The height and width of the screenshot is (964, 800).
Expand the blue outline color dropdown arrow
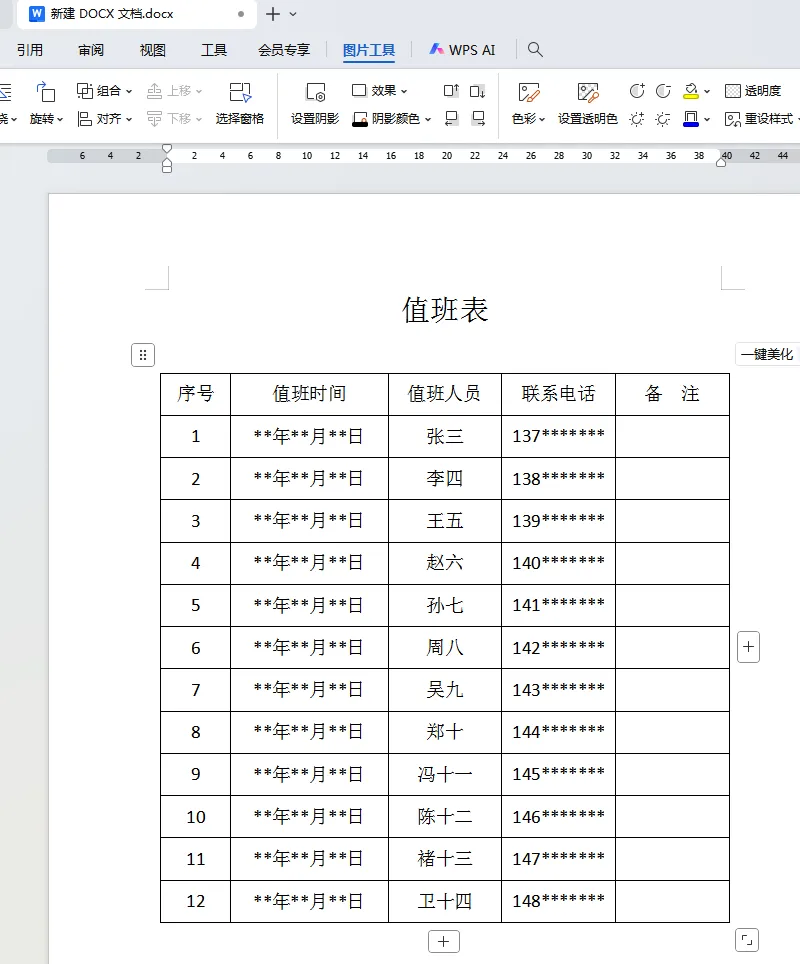[707, 119]
